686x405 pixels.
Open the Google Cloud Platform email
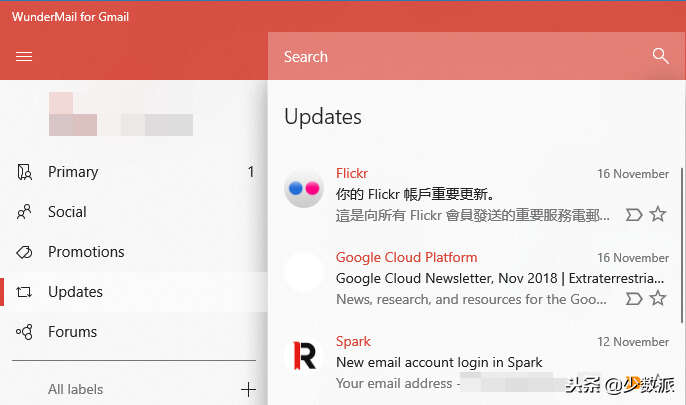476,278
